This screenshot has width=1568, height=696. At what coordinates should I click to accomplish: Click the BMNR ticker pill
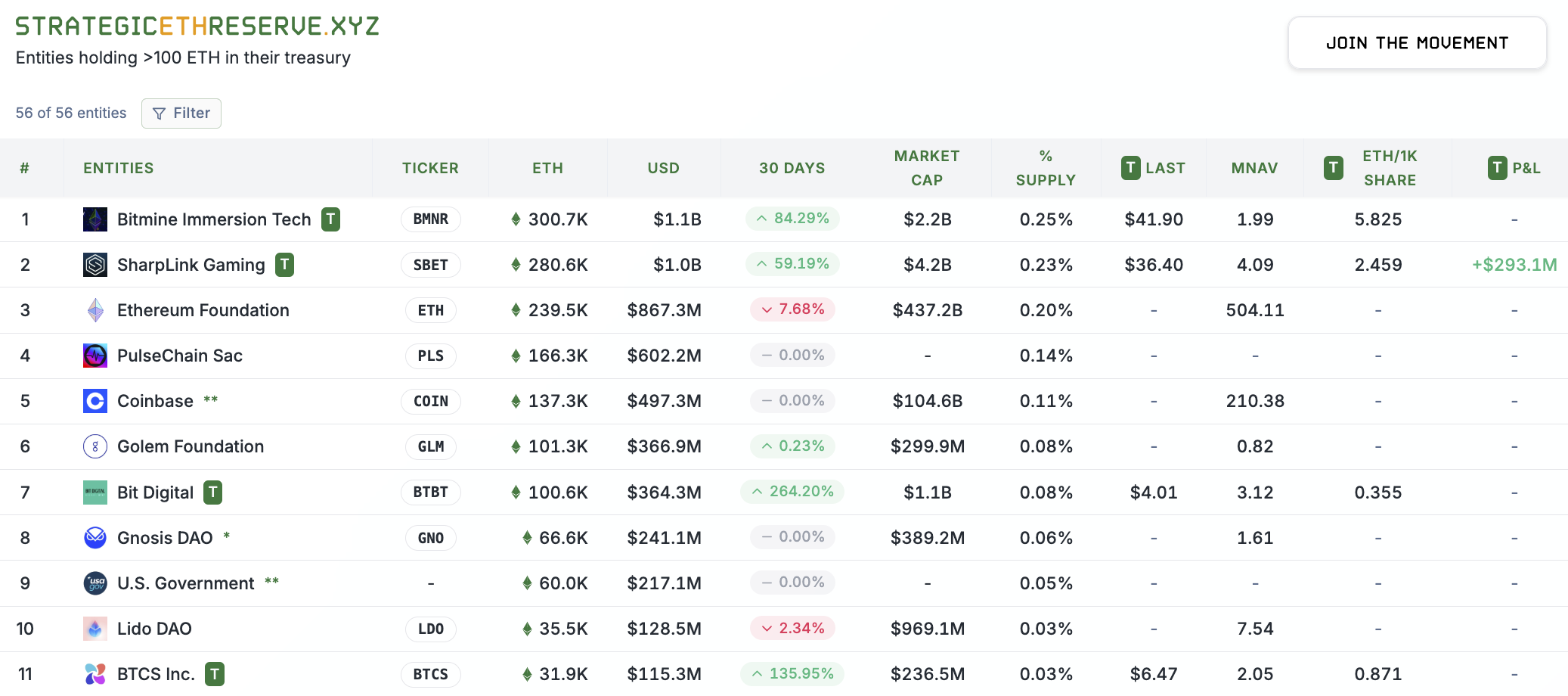430,219
